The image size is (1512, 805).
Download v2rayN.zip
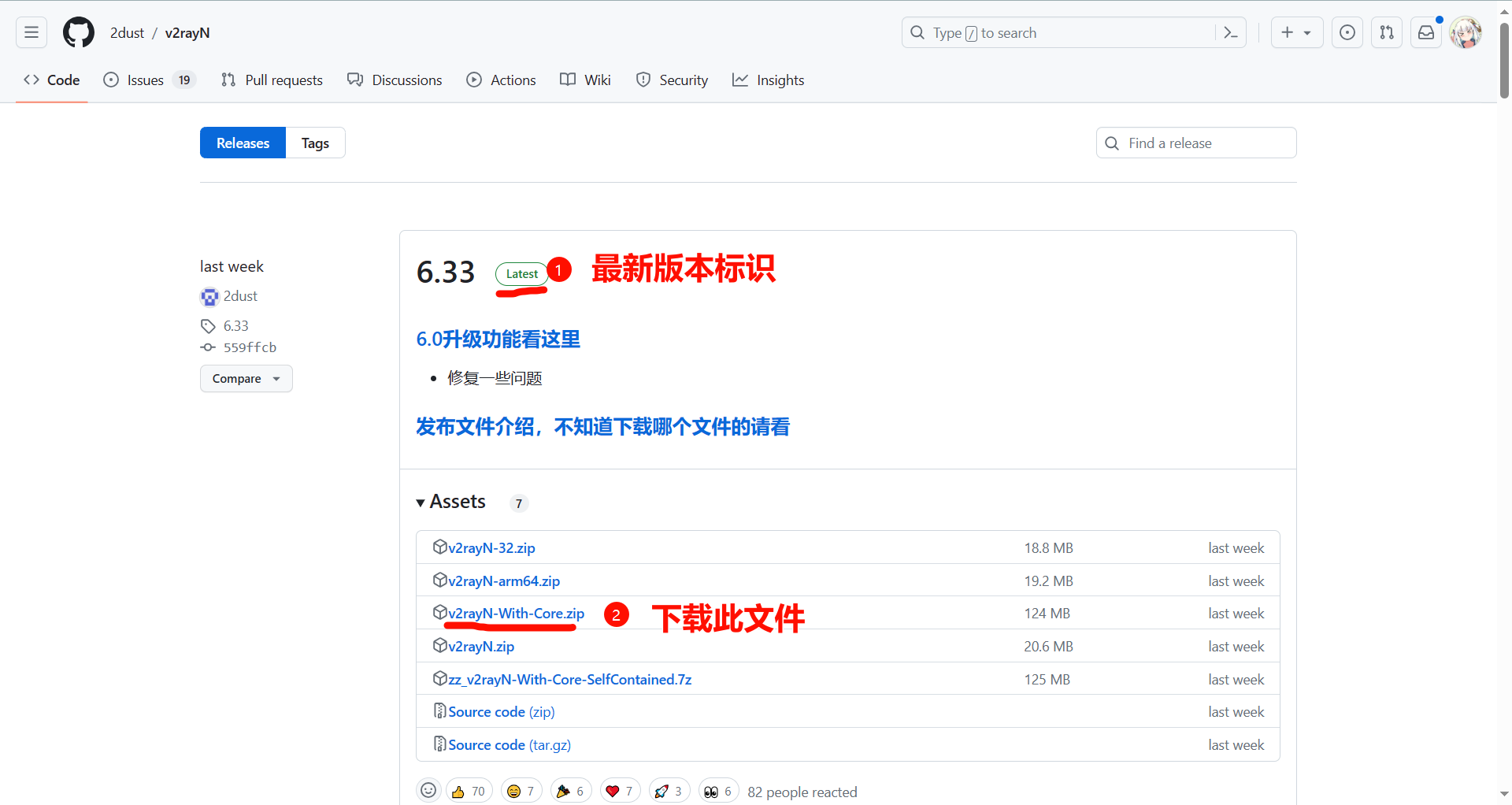(x=481, y=646)
